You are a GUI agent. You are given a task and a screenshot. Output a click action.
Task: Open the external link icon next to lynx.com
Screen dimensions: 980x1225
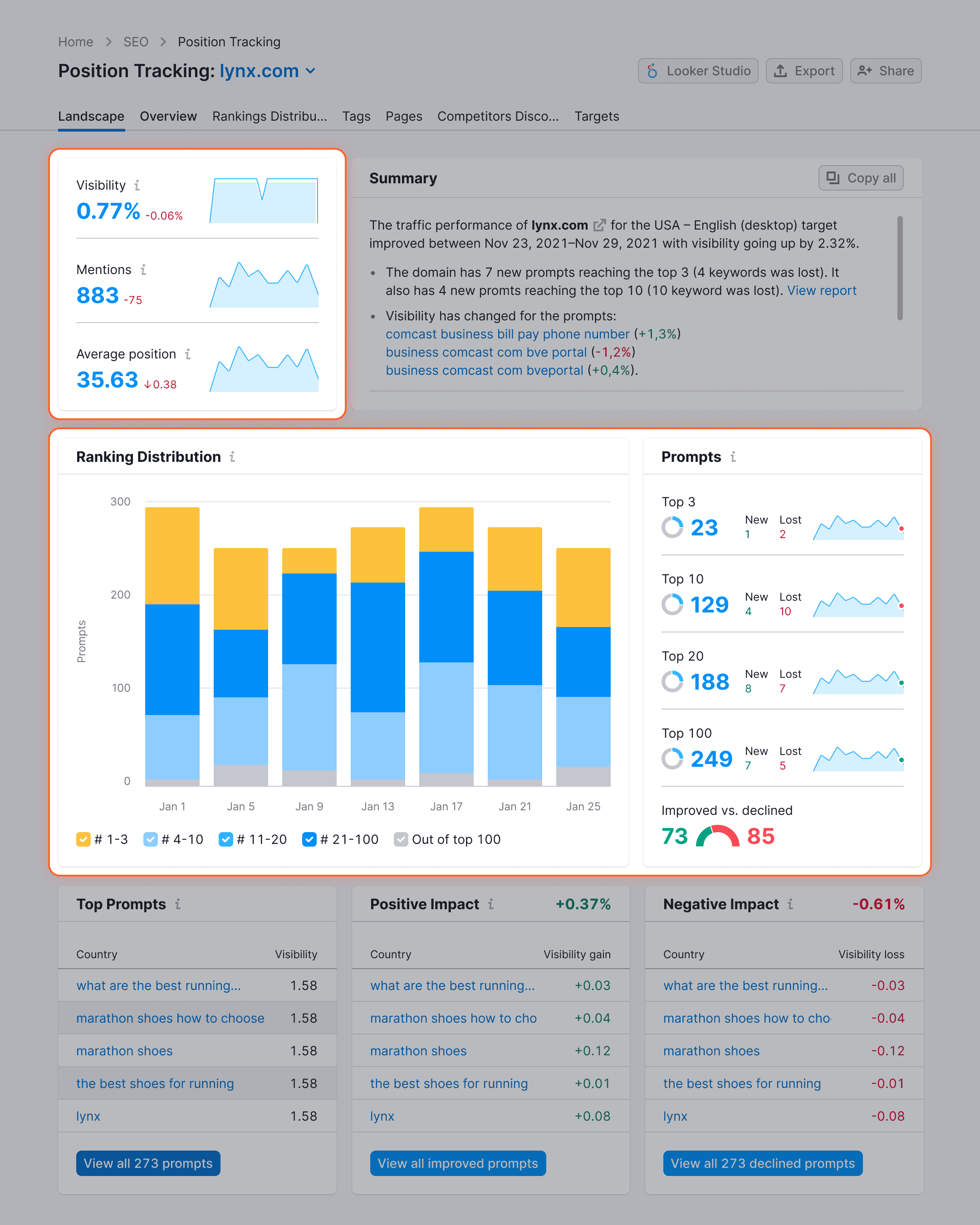599,225
